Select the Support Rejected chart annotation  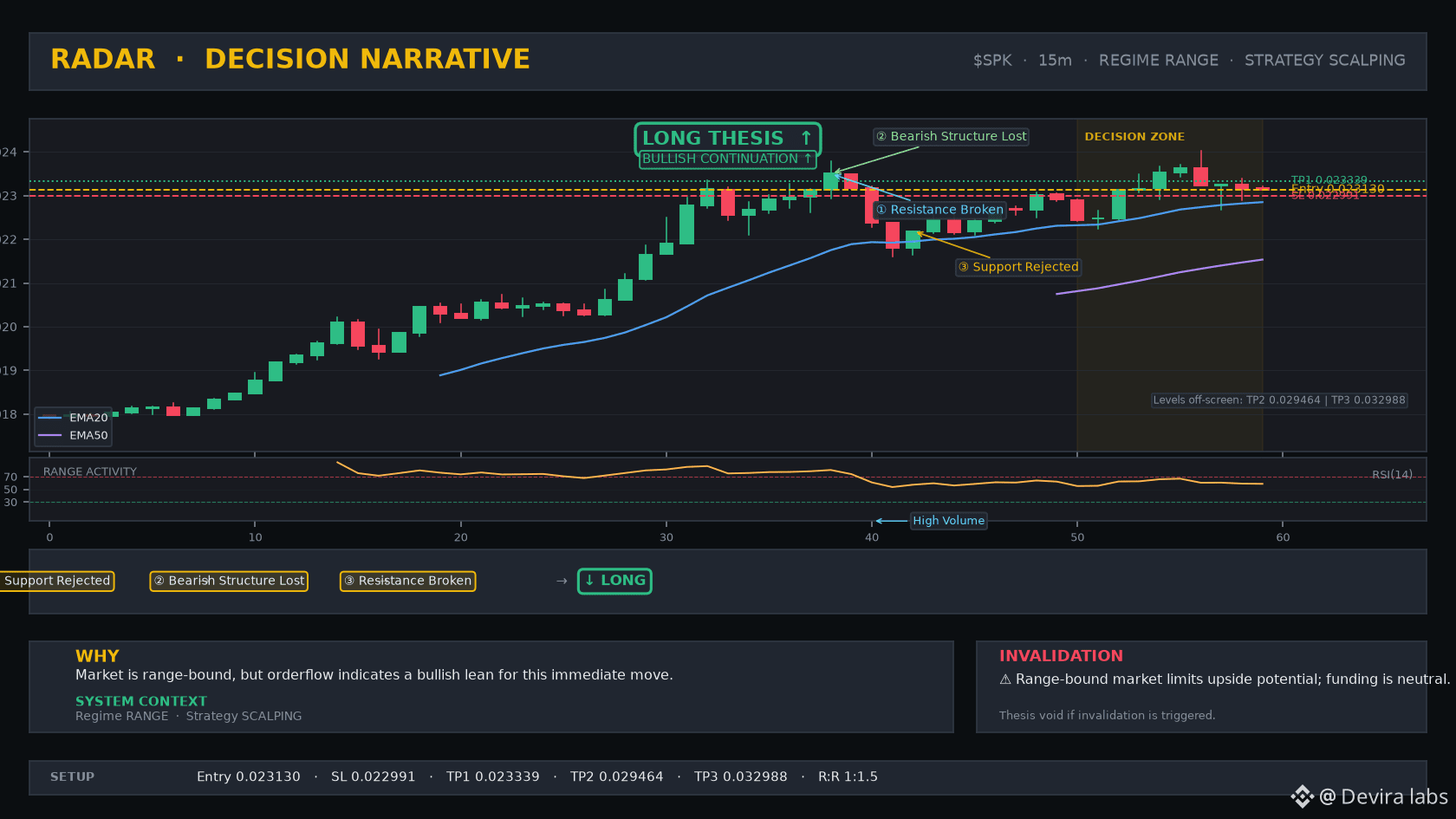(1018, 267)
